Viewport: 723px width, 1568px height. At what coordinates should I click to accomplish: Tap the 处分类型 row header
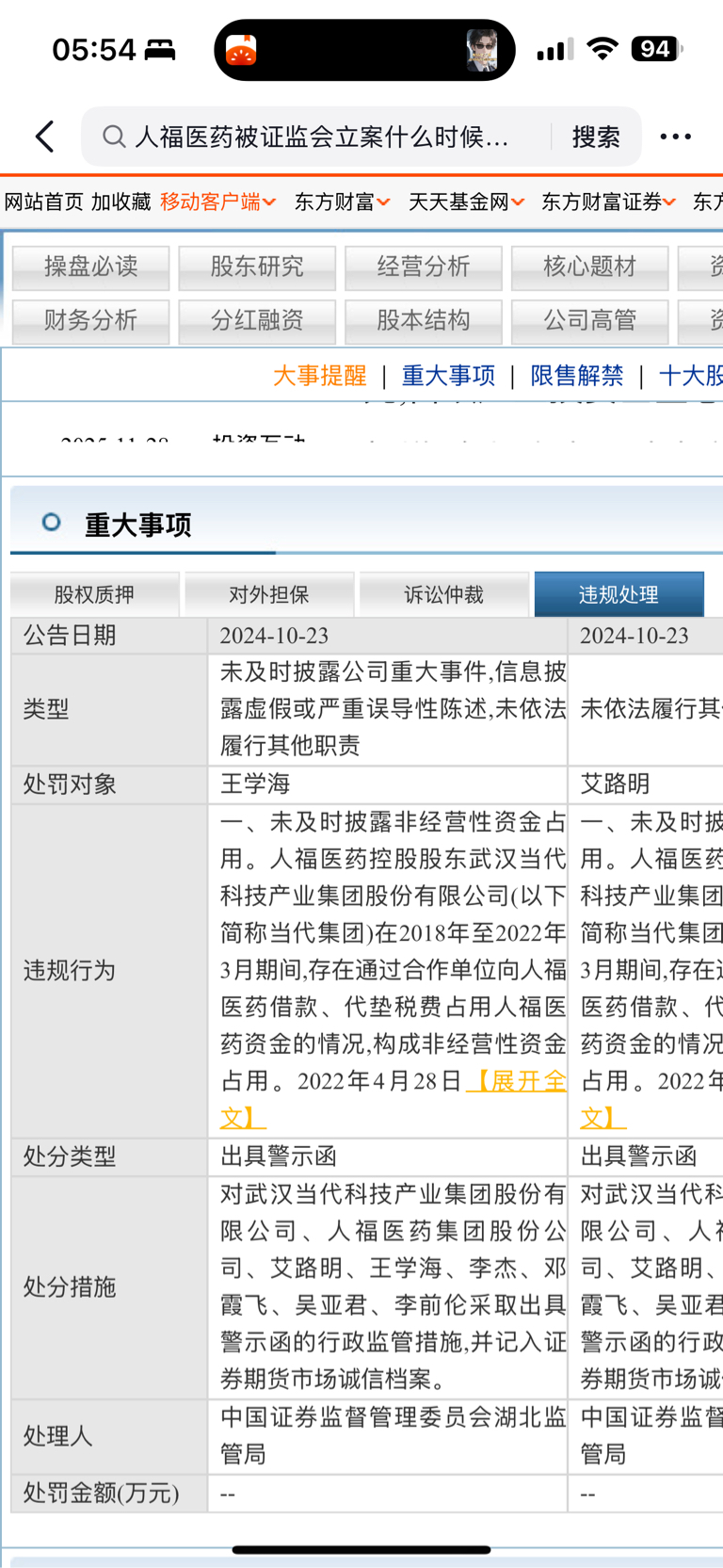(109, 1156)
